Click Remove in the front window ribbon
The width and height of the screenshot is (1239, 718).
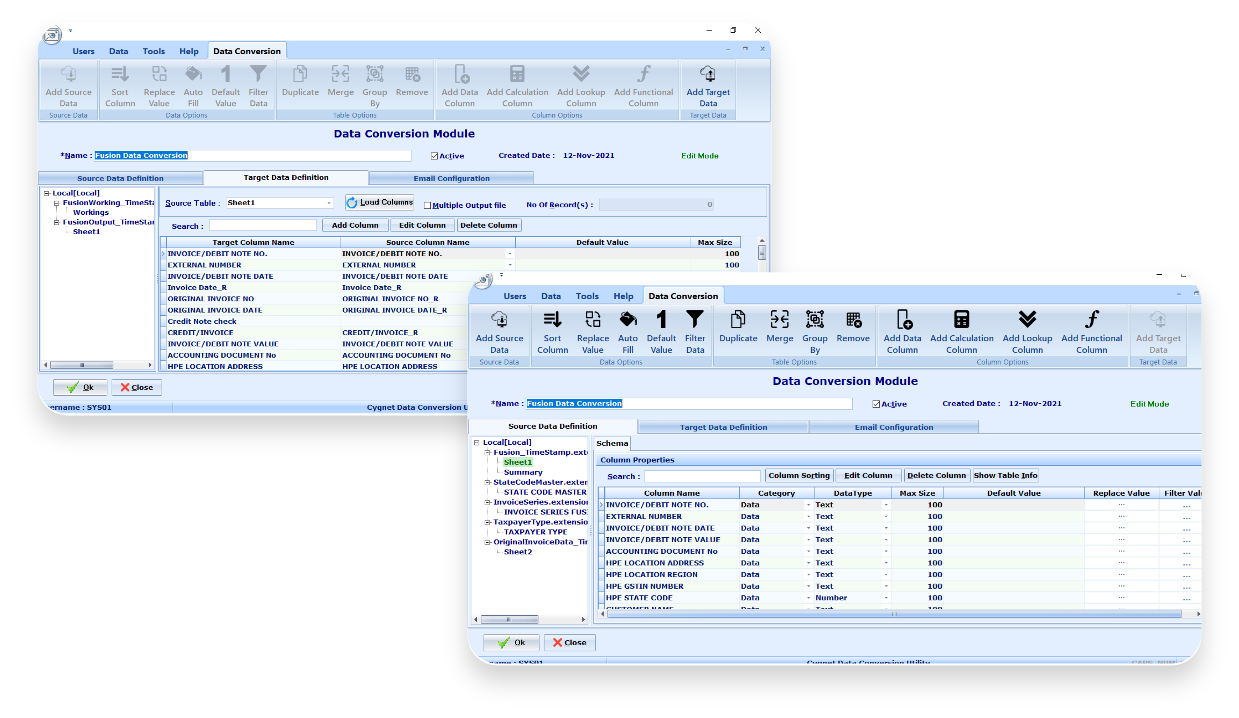point(853,326)
